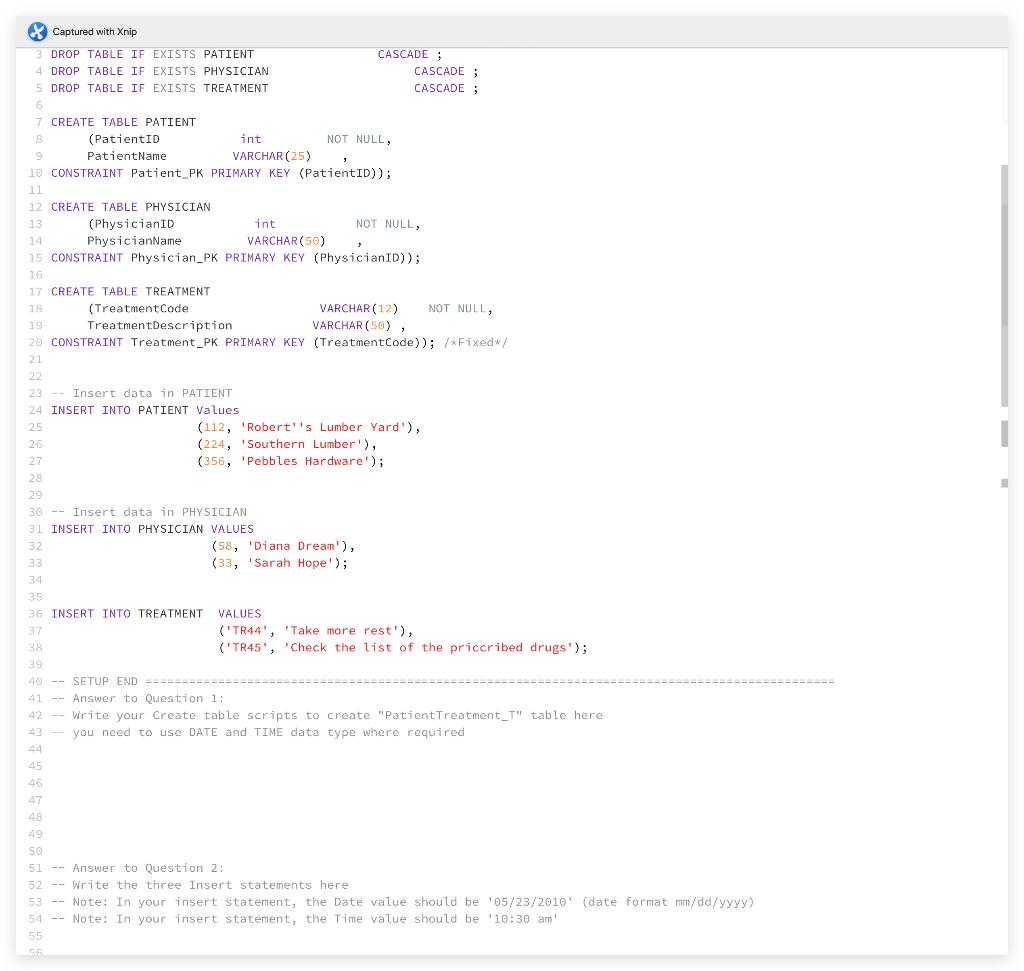The width and height of the screenshot is (1024, 971).
Task: Click 'DROP TABLE IF EXISTS PHYSICIAN' on line 4
Action: [x=159, y=71]
